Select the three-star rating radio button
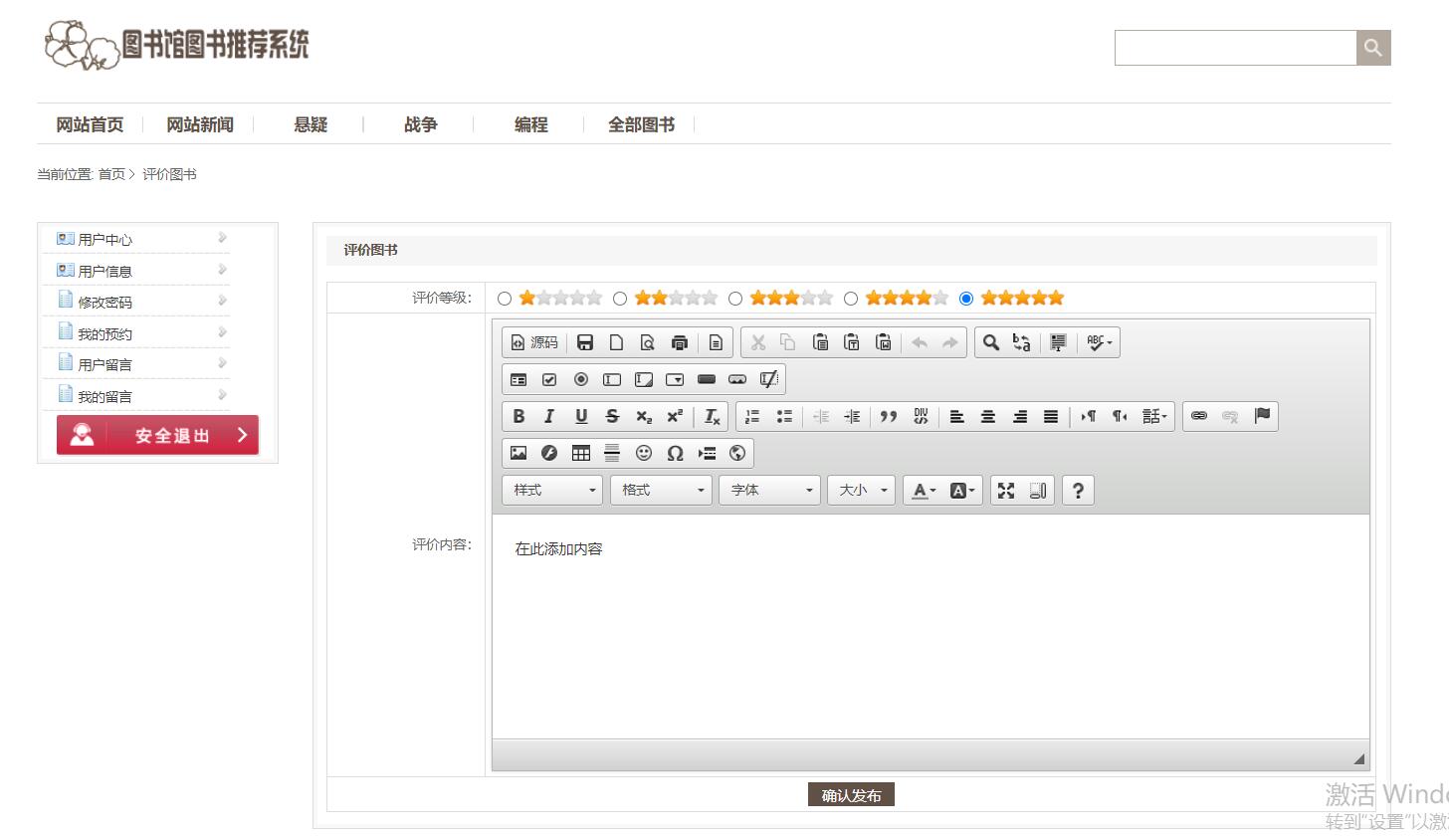 [735, 299]
